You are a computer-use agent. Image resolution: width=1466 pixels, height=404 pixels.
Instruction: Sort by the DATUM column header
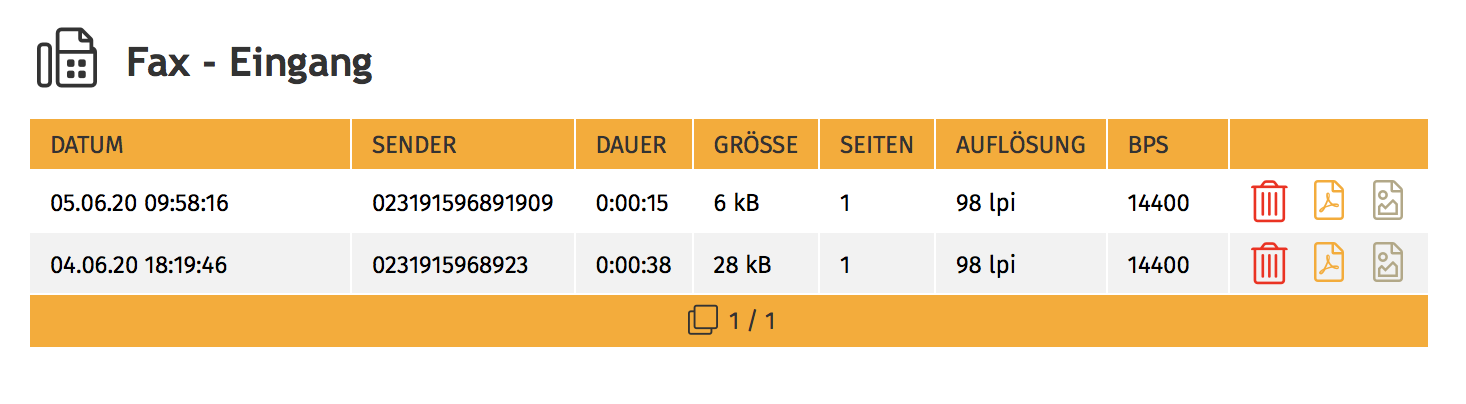click(x=87, y=145)
